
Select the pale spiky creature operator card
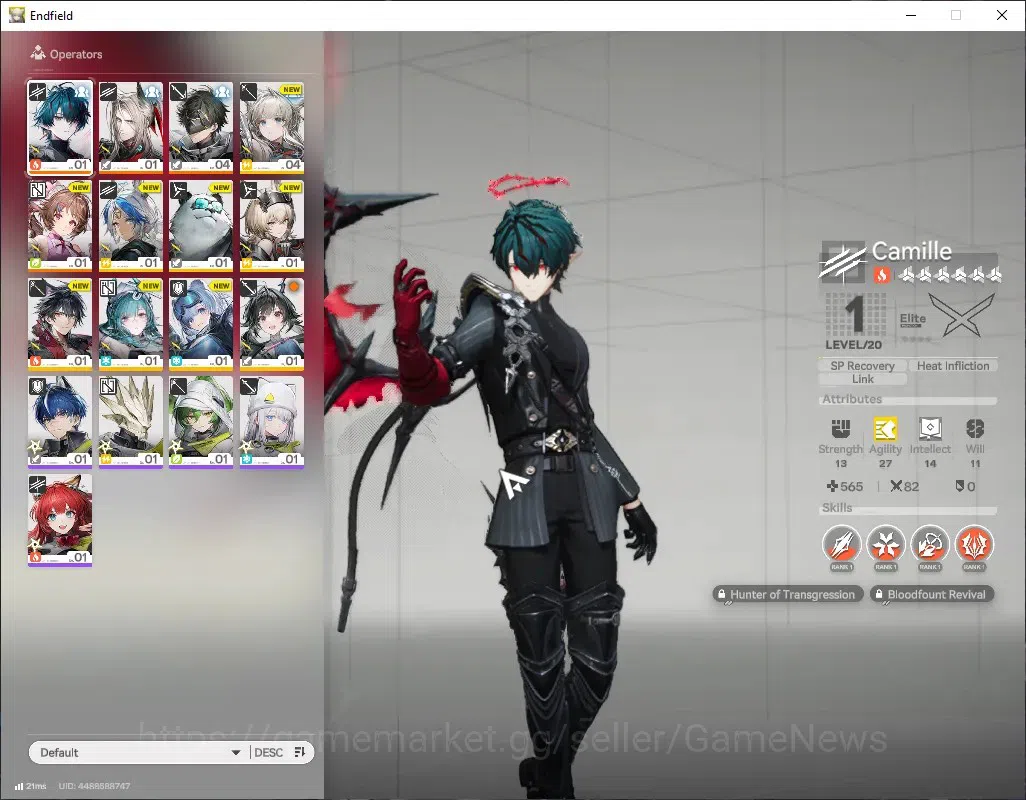pyautogui.click(x=131, y=422)
